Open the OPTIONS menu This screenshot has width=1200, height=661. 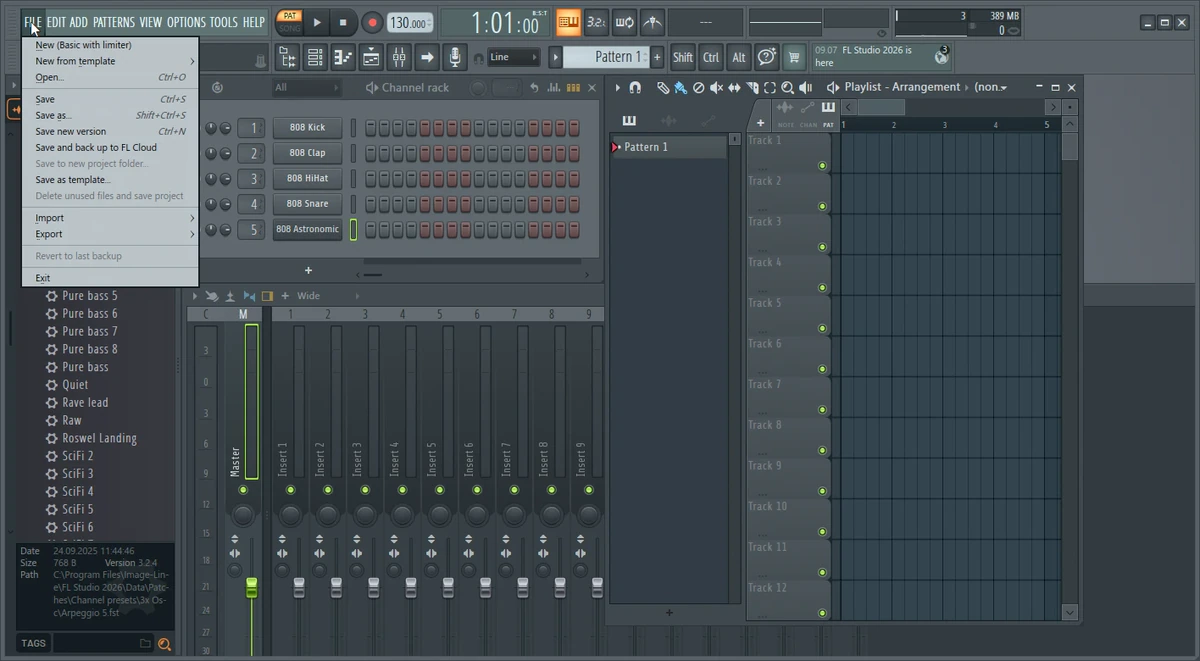186,22
